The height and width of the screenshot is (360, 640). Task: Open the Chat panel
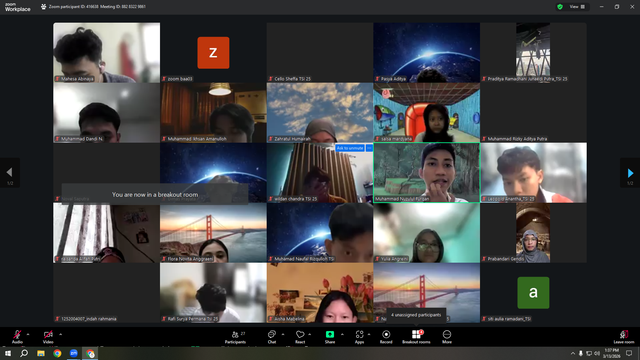(272, 337)
